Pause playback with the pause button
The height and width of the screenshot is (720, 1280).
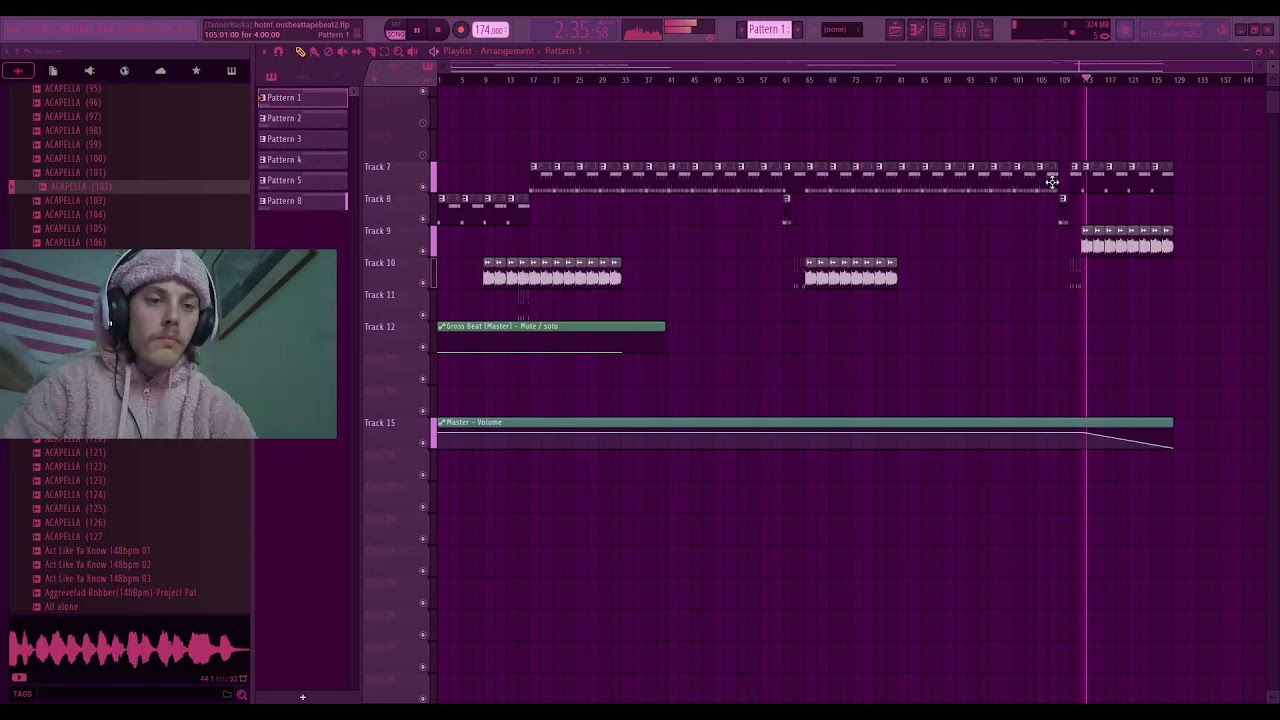pyautogui.click(x=417, y=29)
